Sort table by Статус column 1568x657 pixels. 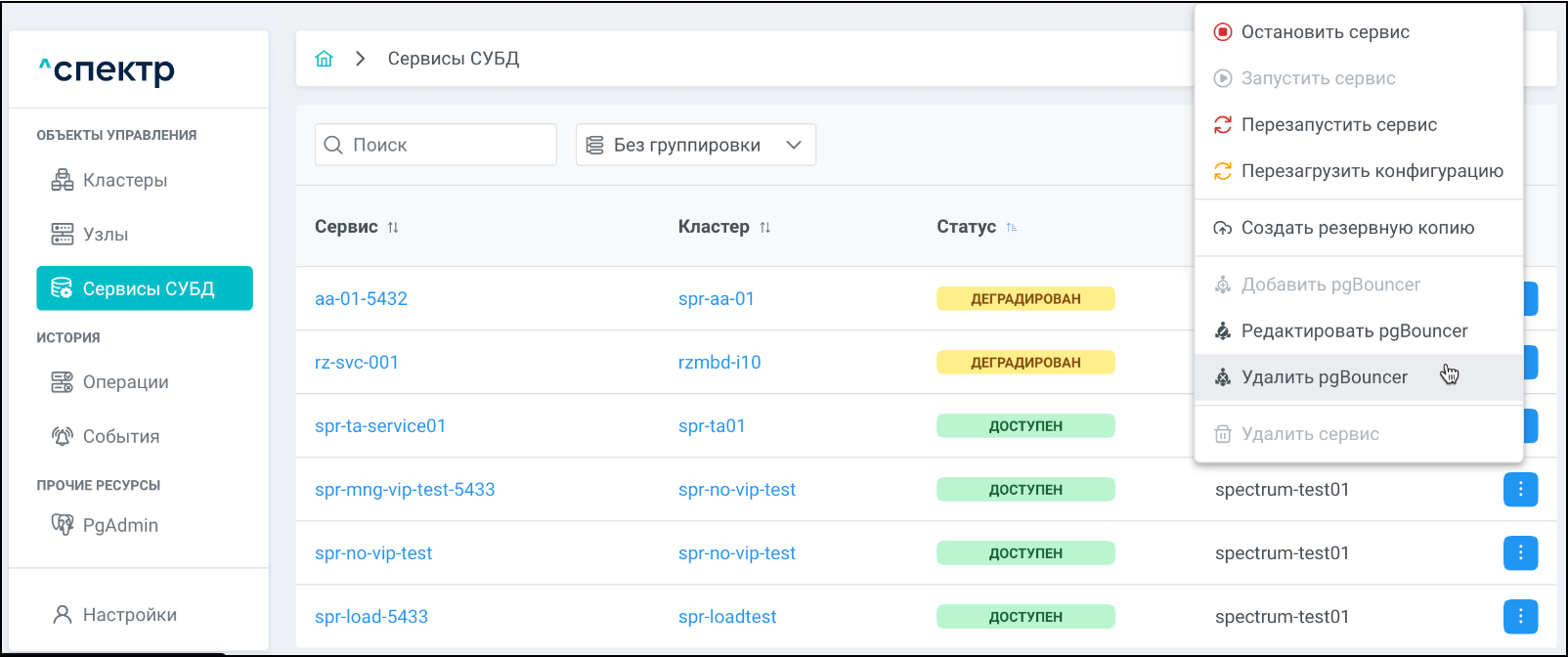1012,227
